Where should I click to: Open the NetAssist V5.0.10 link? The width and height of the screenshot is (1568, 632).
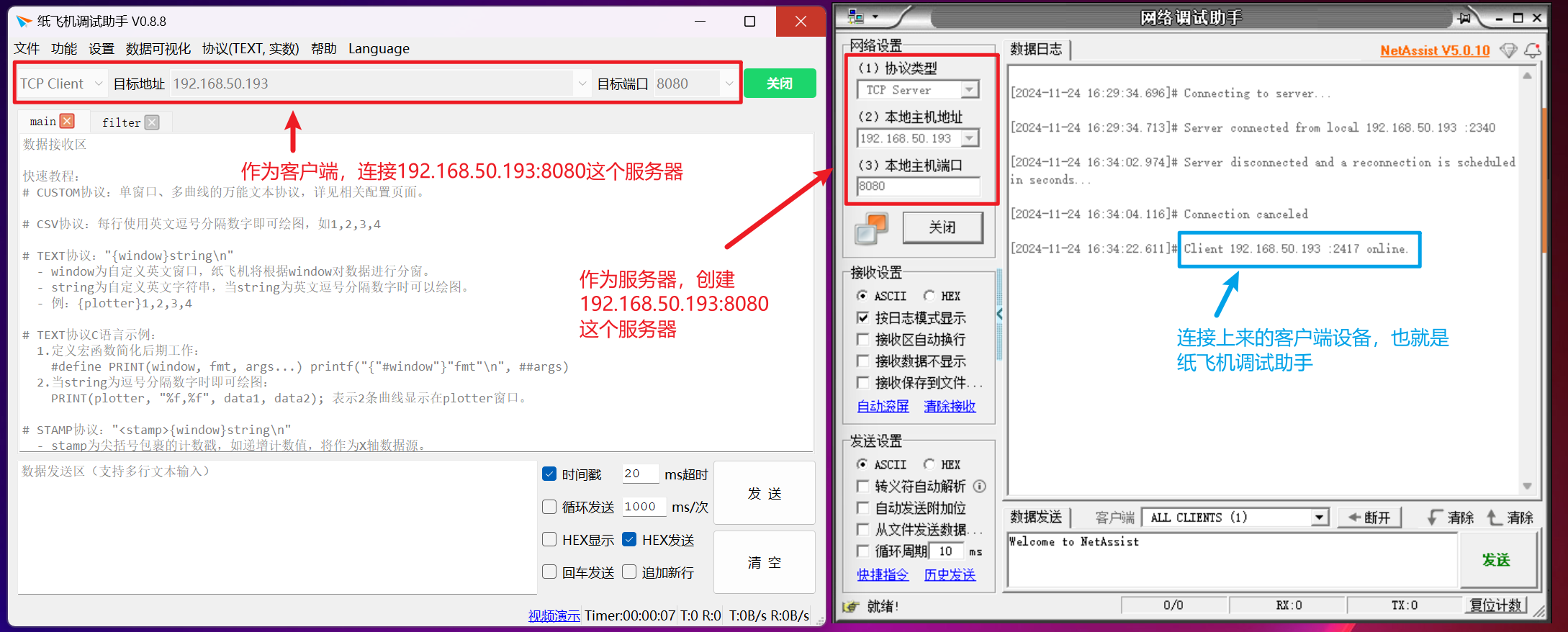[x=1435, y=50]
